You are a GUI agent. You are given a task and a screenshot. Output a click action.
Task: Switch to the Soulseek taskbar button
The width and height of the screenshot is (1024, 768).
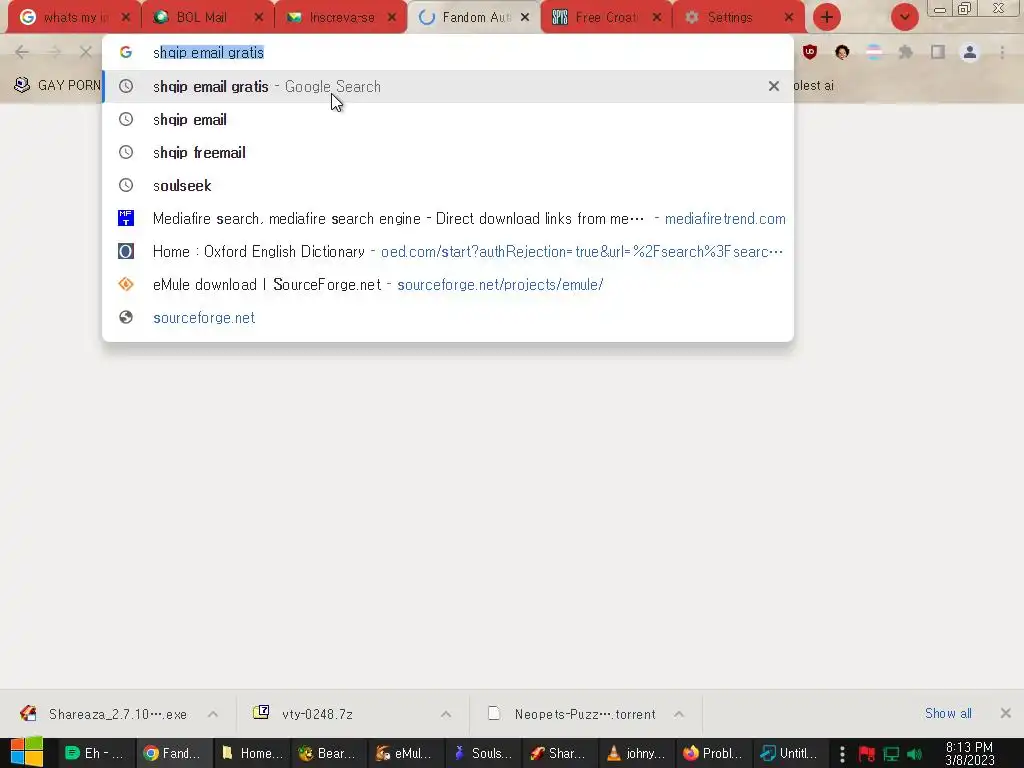tap(482, 753)
